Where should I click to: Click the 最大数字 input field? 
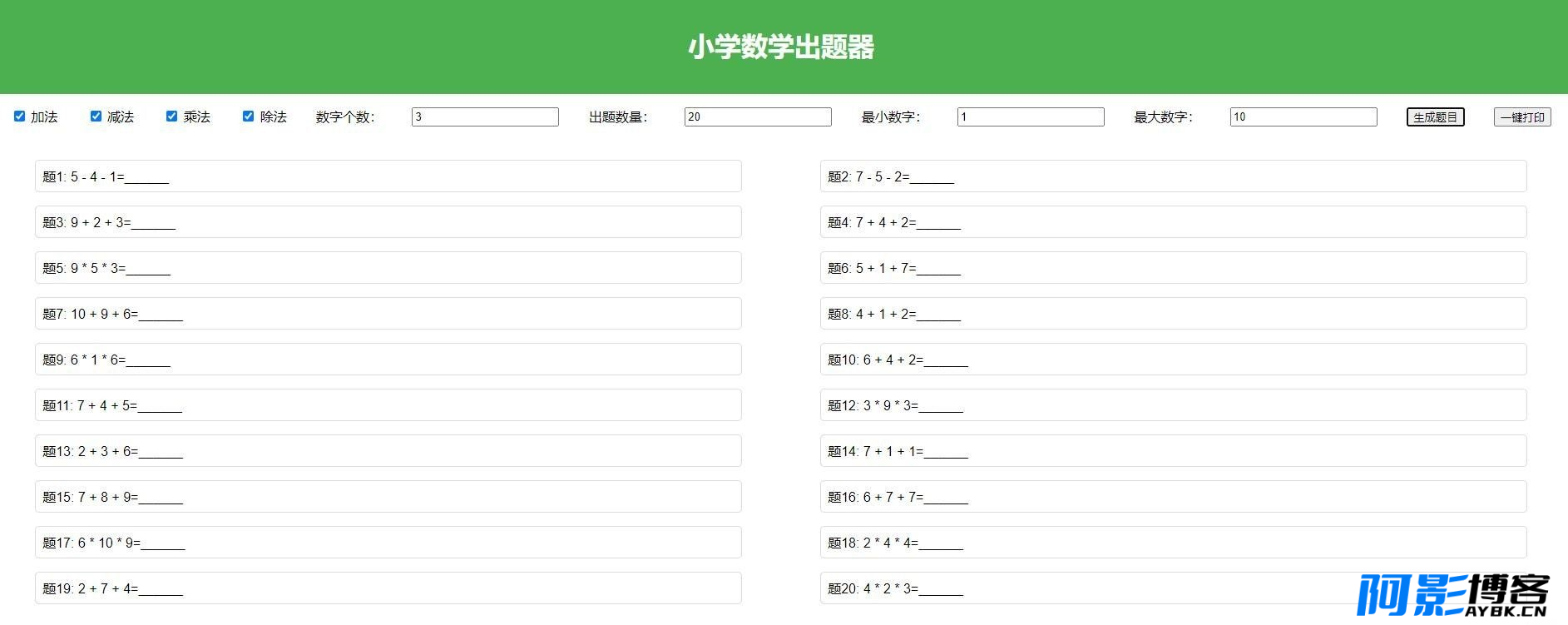pyautogui.click(x=1303, y=117)
